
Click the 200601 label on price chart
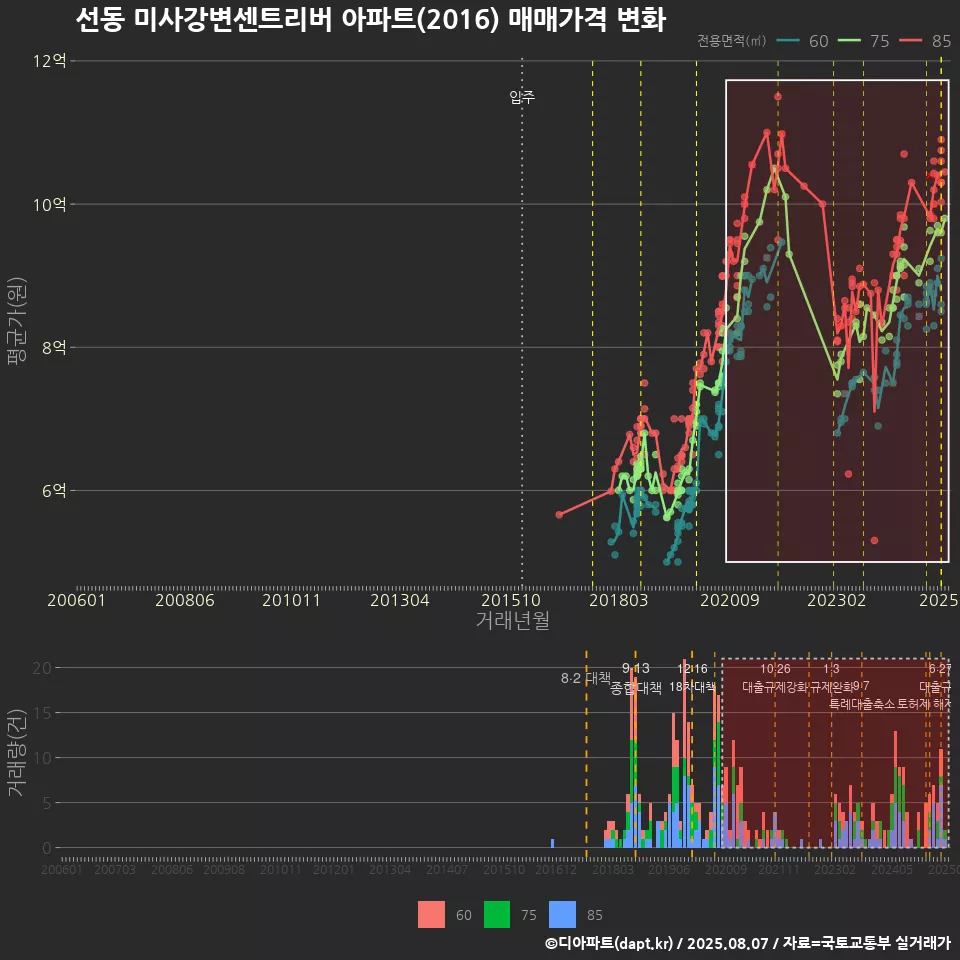[77, 600]
